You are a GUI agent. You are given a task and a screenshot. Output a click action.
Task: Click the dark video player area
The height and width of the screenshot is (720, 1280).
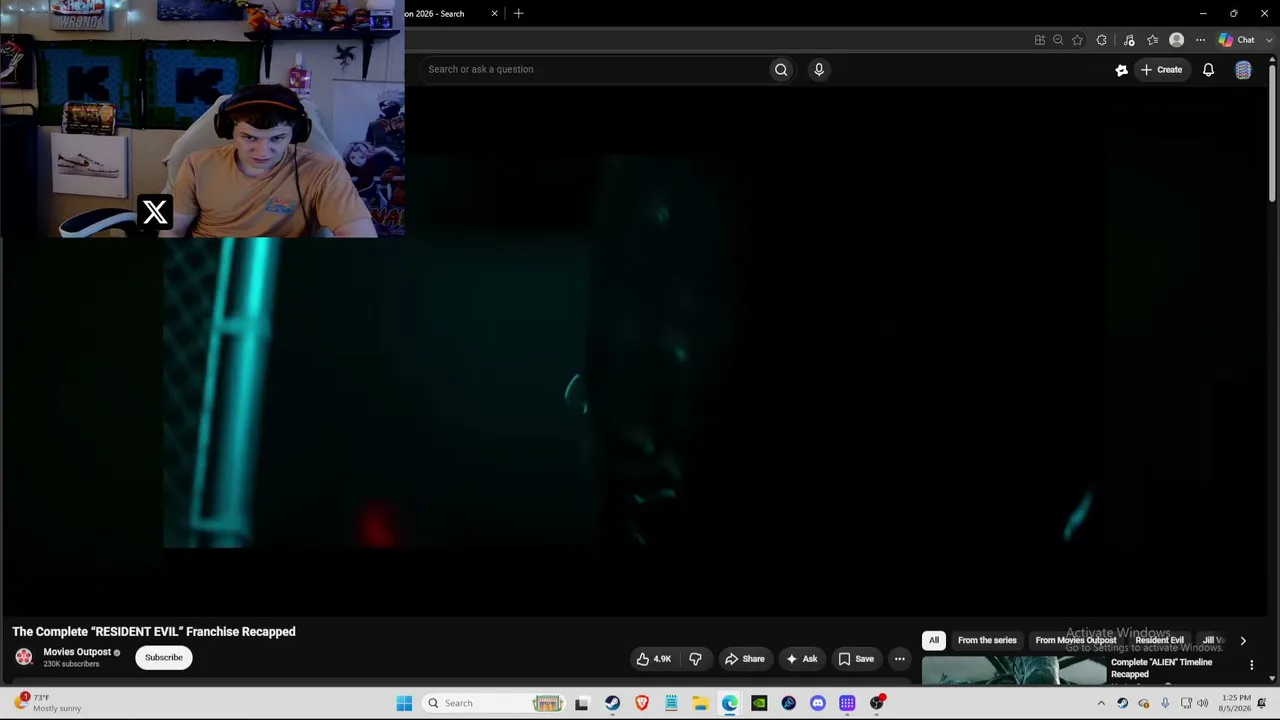[x=635, y=350]
